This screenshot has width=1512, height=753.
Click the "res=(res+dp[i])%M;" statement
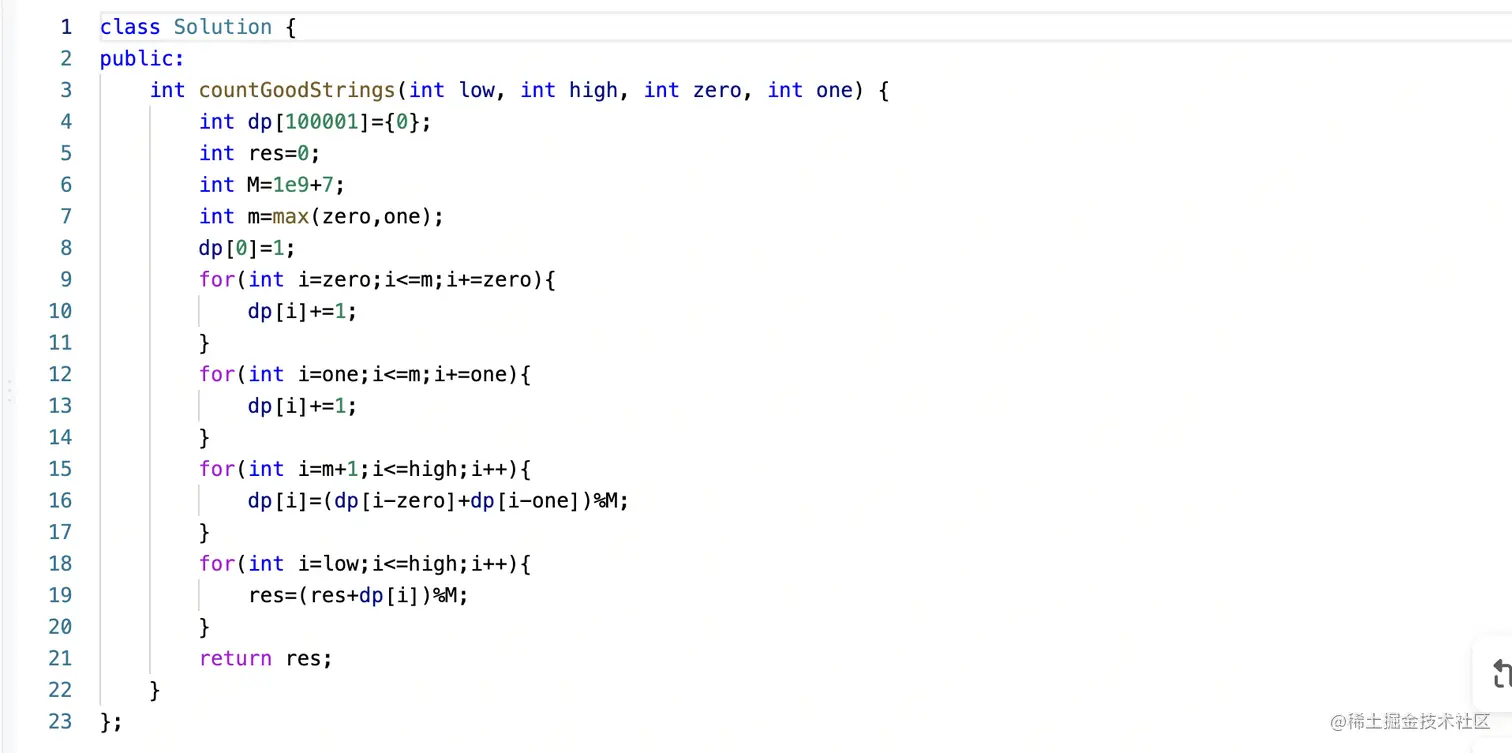pos(359,595)
